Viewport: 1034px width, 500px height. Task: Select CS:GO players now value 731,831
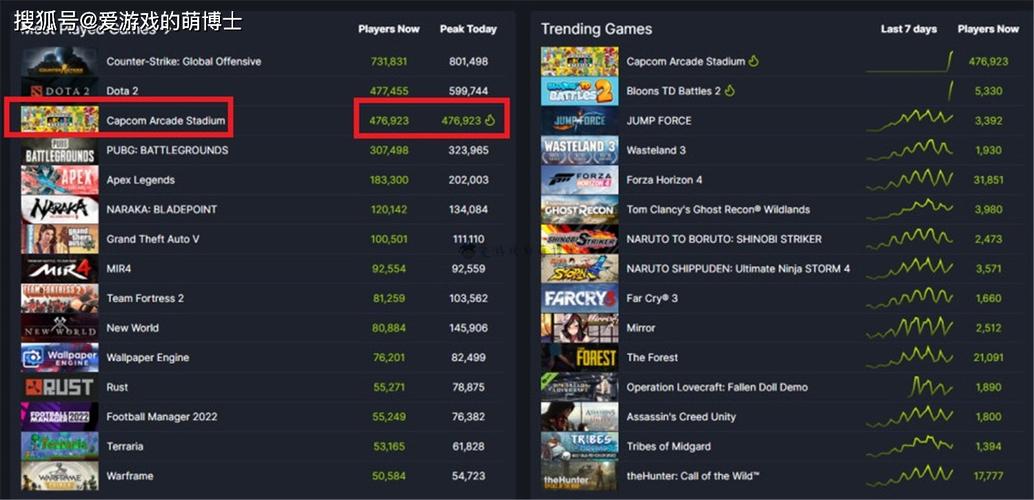point(389,61)
